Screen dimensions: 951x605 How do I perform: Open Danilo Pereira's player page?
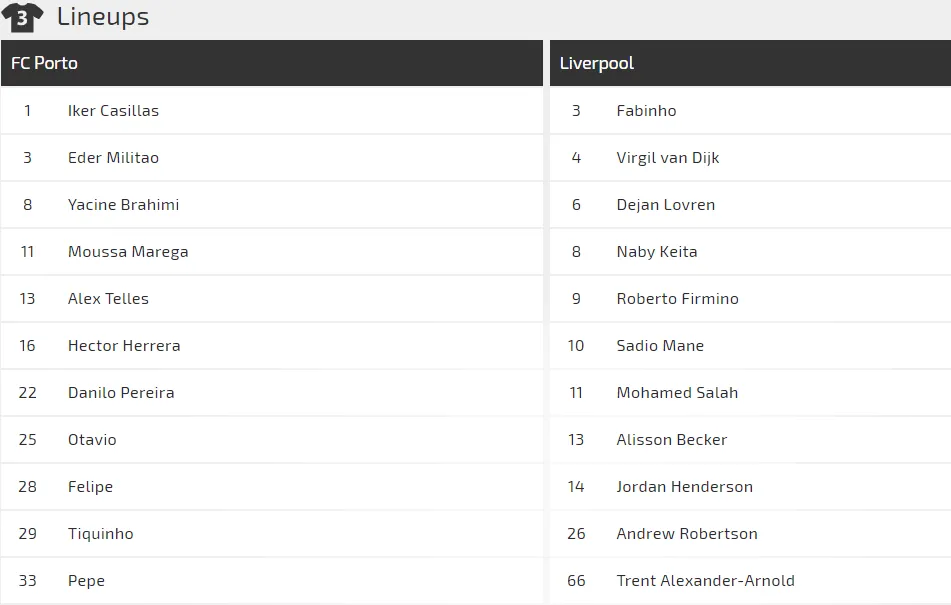[121, 393]
